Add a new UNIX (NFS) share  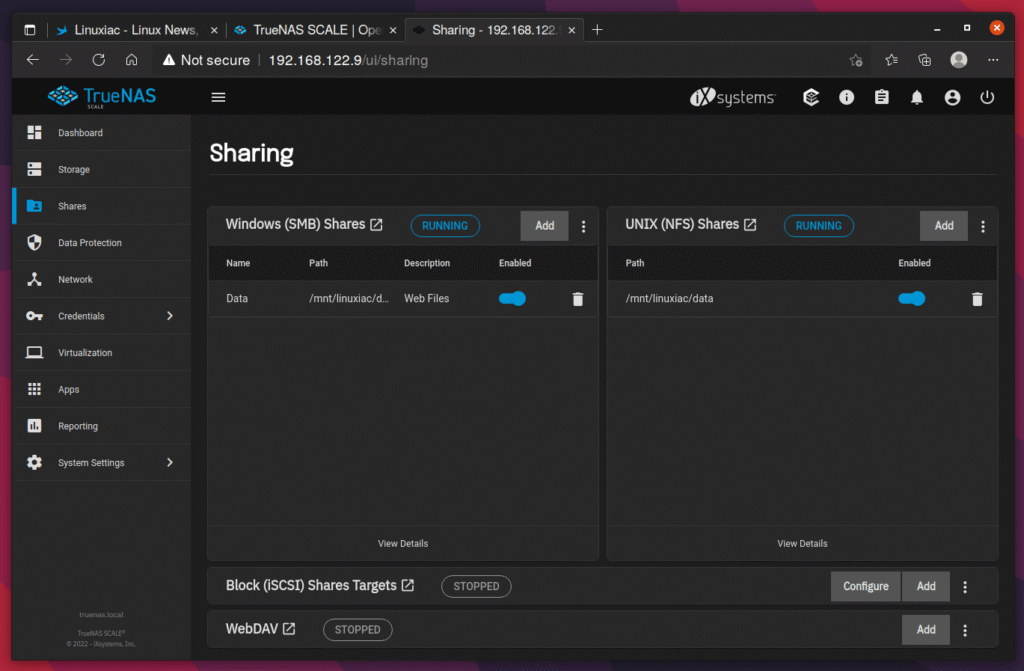(x=943, y=226)
